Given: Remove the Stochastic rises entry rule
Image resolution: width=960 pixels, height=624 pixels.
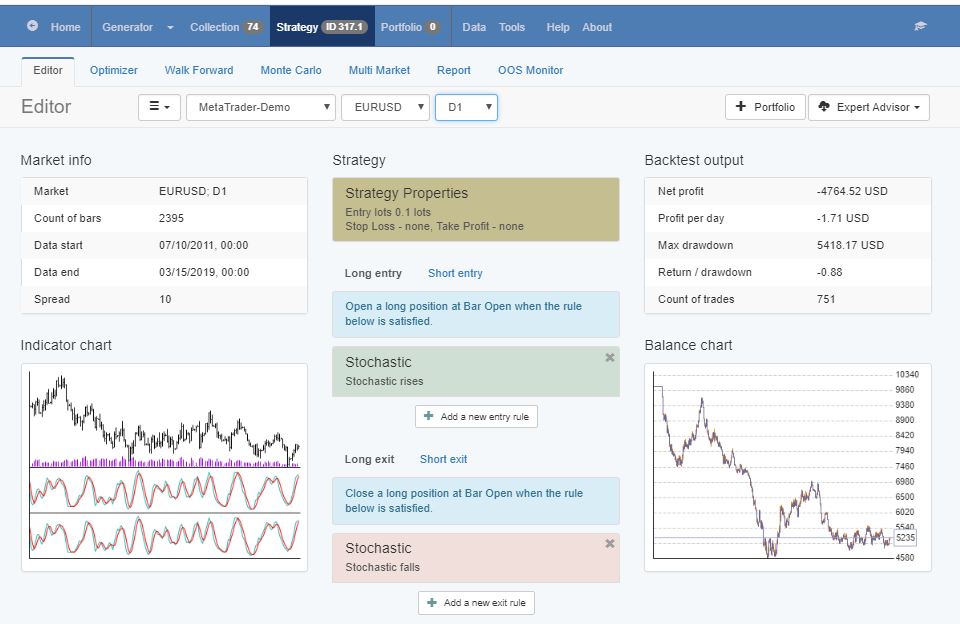Looking at the screenshot, I should coord(610,358).
